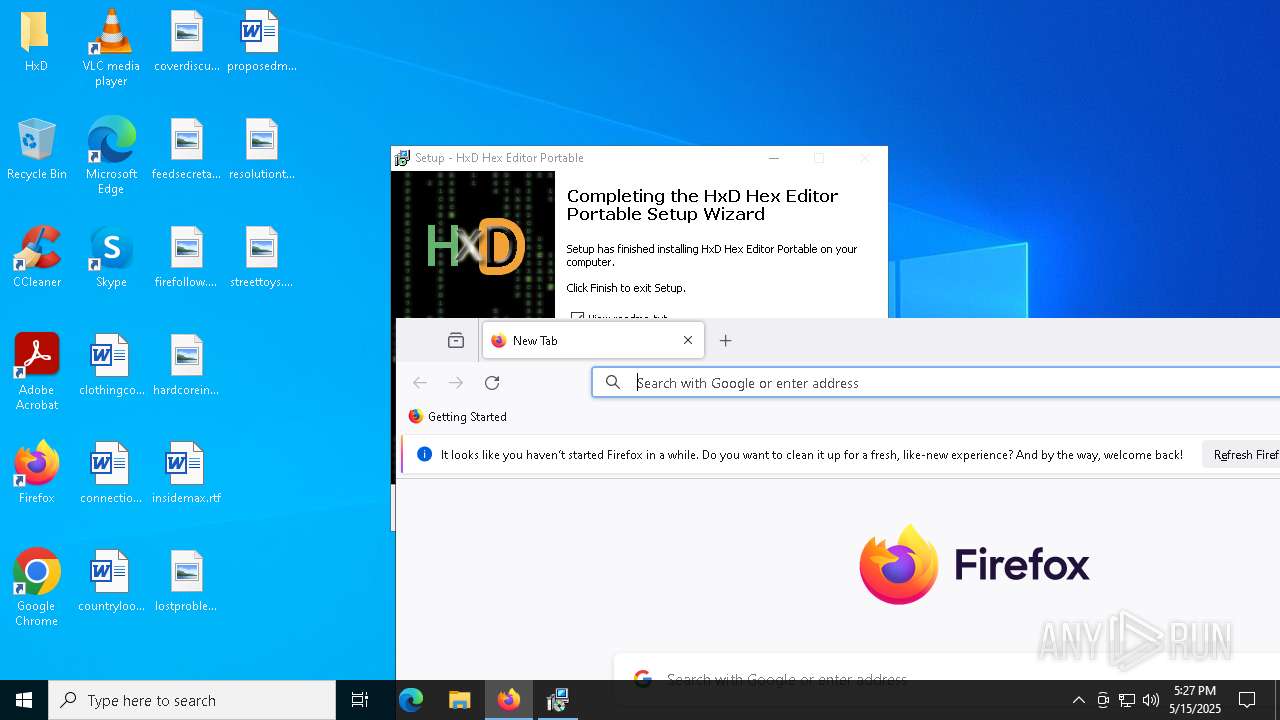Open the insidemax.rtf document
Screen dimensions: 1280x720
(186, 473)
